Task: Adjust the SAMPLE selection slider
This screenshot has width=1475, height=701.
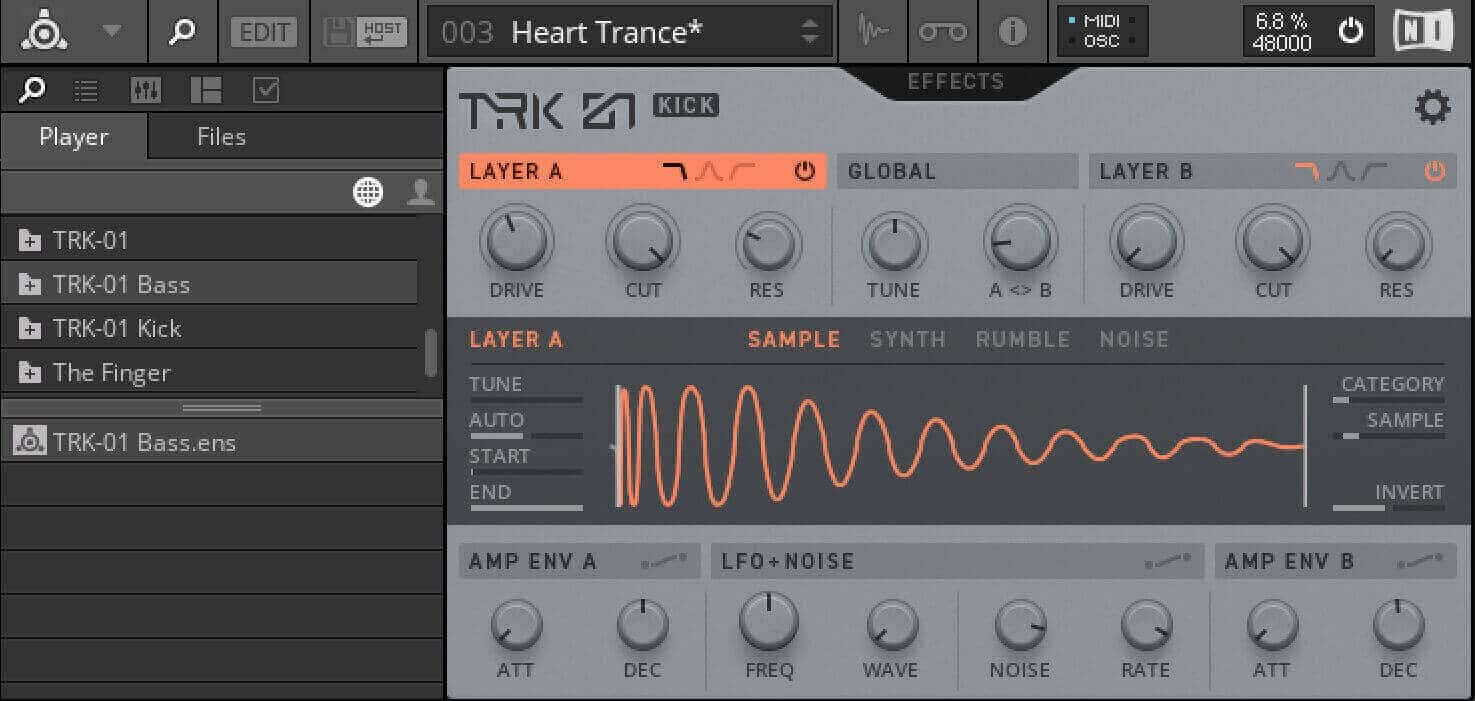Action: pyautogui.click(x=1388, y=436)
